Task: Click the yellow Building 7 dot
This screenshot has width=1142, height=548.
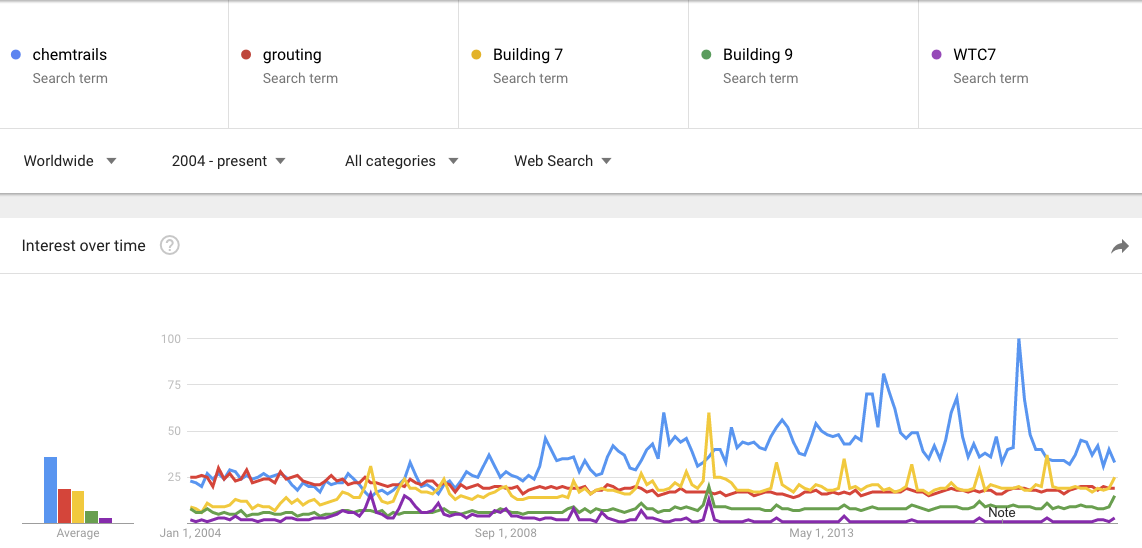Action: 476,55
